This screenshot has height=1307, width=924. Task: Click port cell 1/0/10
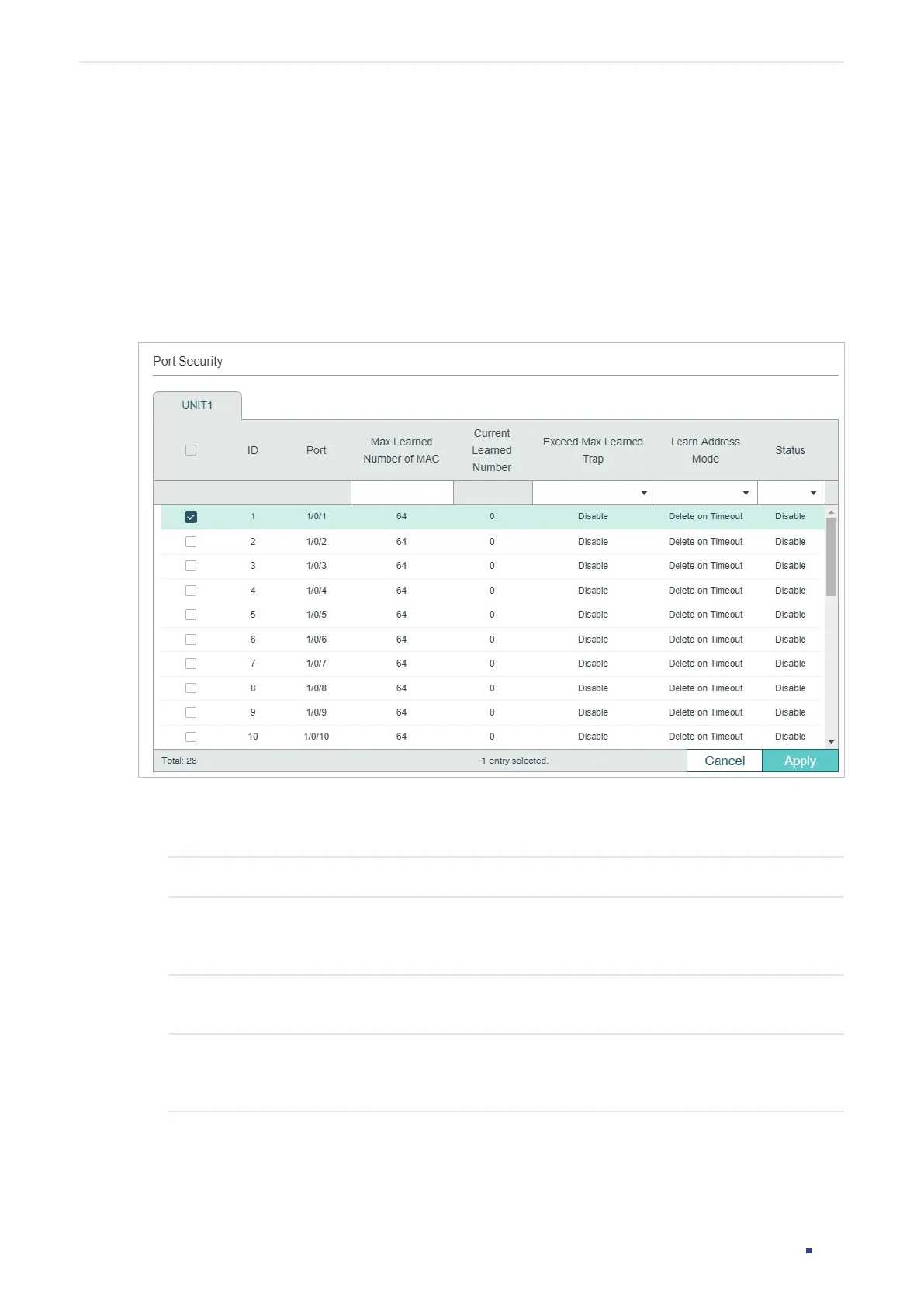click(317, 737)
